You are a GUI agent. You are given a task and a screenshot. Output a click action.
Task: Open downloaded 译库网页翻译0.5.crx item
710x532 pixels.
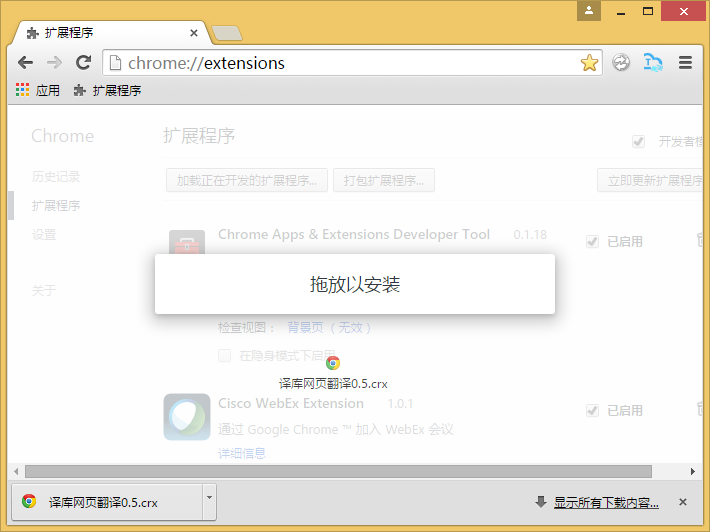[x=107, y=502]
